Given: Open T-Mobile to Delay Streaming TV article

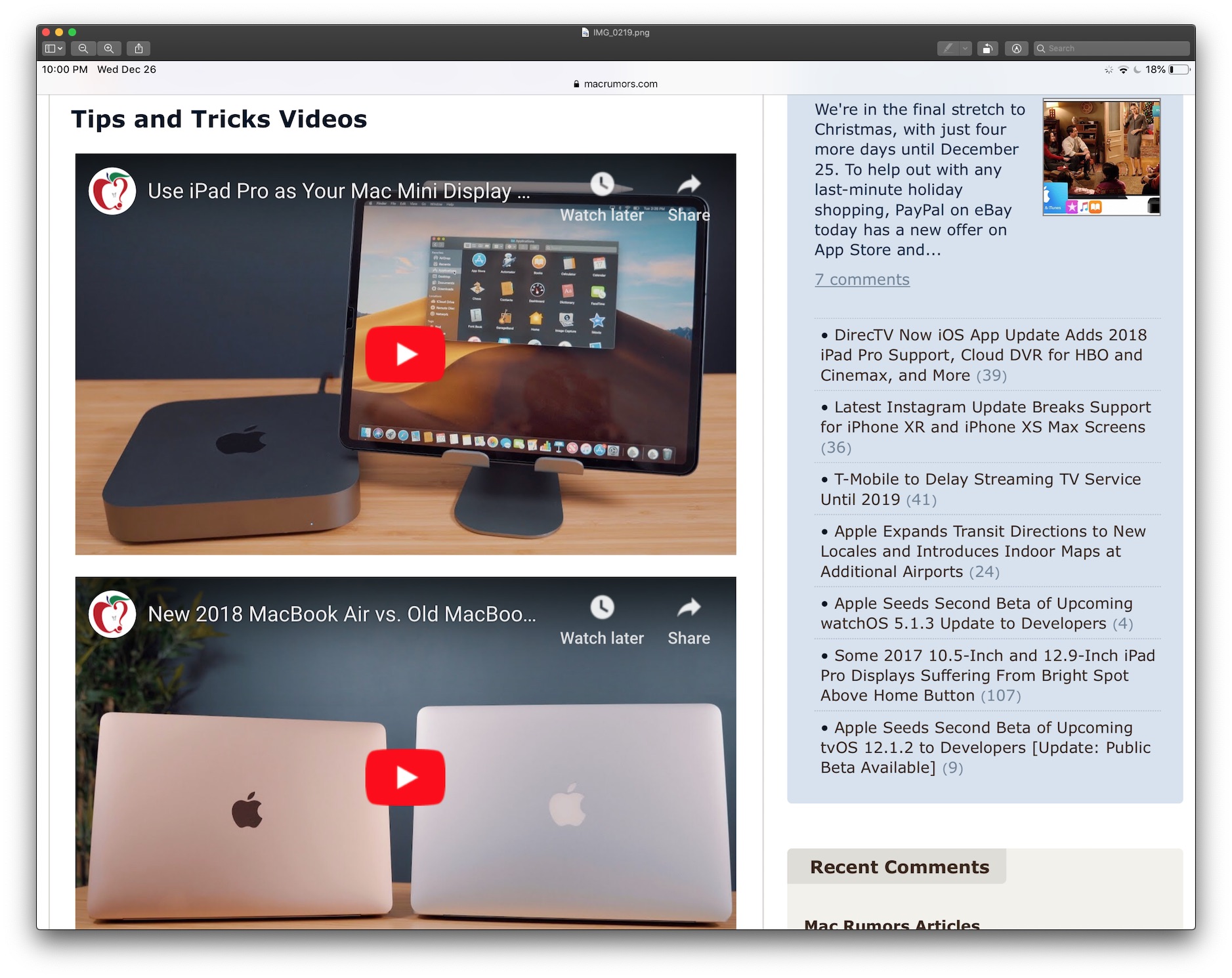Looking at the screenshot, I should pyautogui.click(x=981, y=489).
